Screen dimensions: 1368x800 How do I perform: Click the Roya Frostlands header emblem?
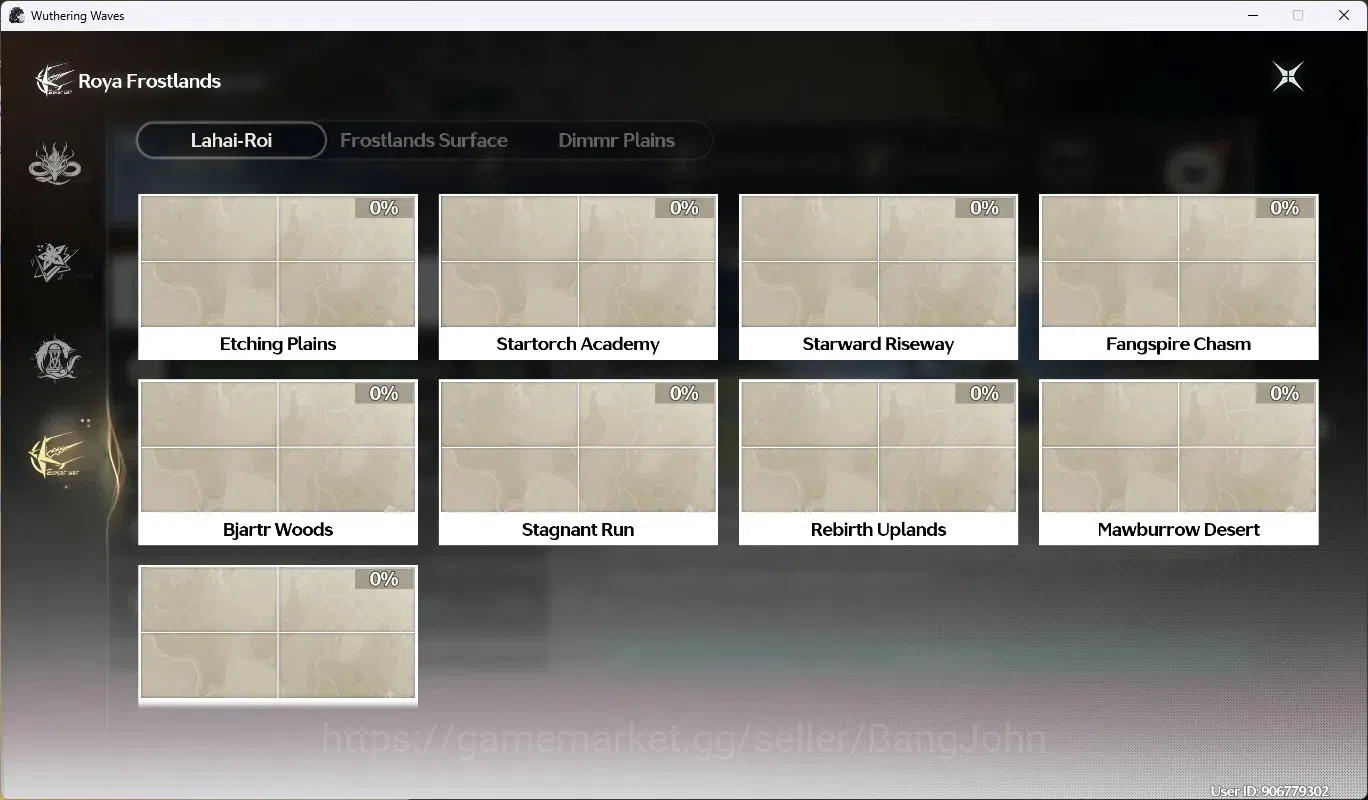tap(54, 80)
